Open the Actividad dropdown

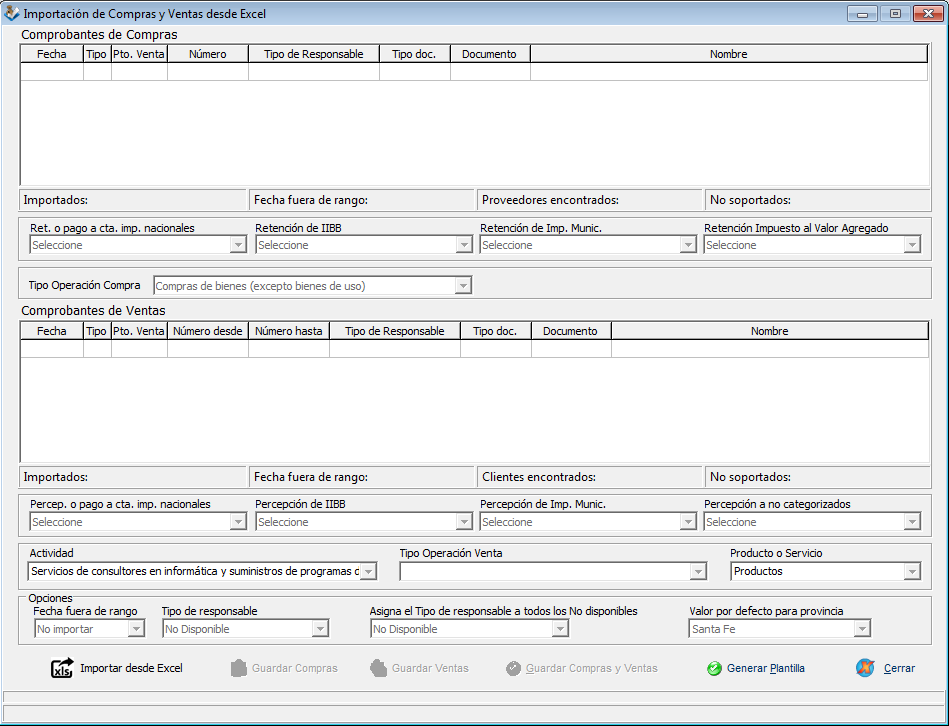tap(368, 571)
